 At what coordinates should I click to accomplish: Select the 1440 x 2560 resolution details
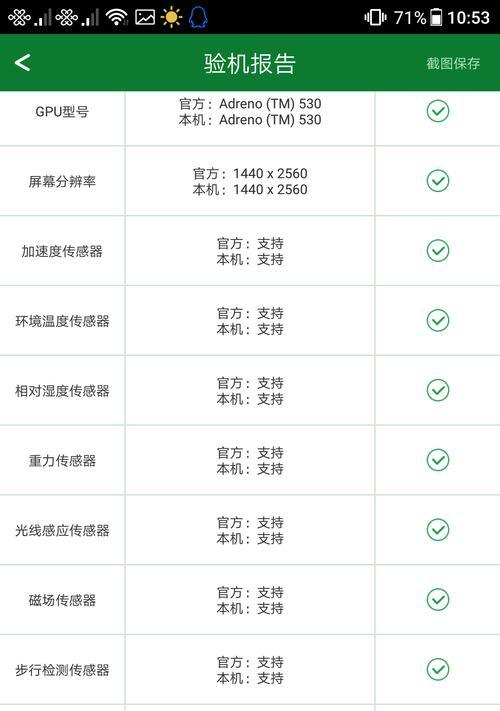click(x=250, y=181)
